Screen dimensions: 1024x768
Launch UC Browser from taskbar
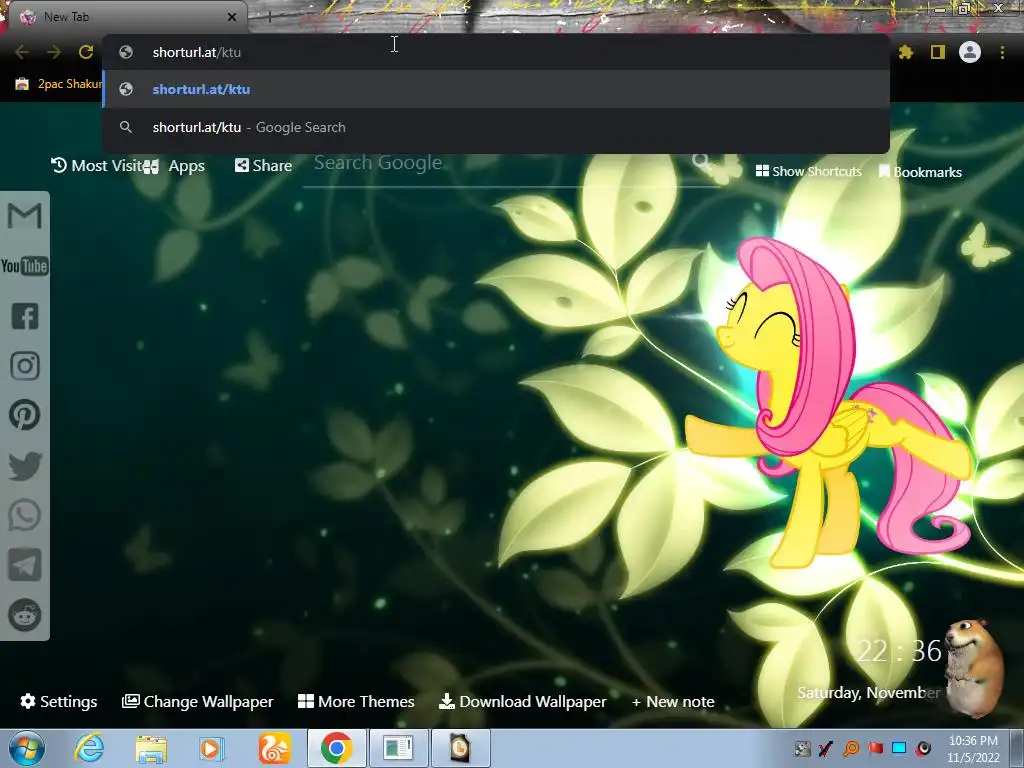coord(274,748)
